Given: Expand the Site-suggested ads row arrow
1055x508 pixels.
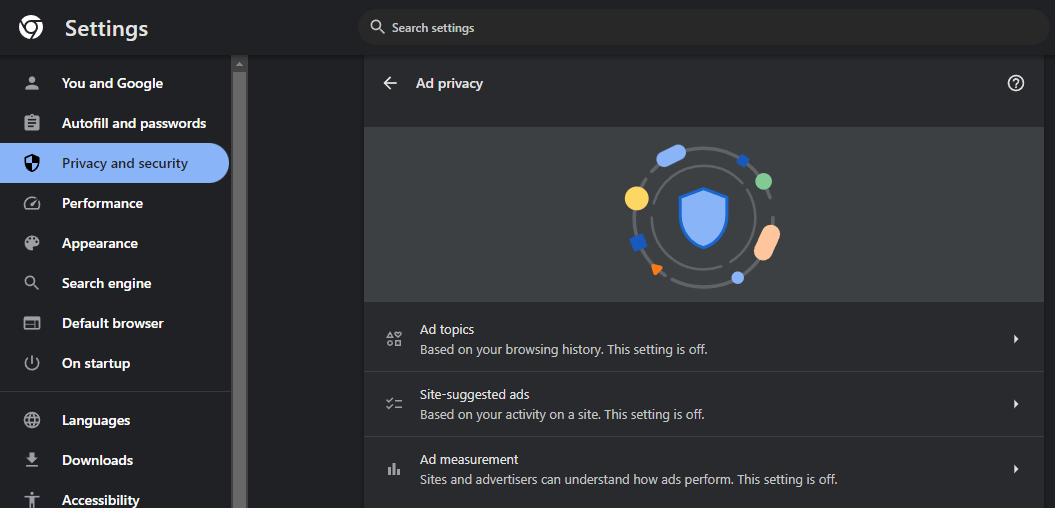Looking at the screenshot, I should 1015,404.
